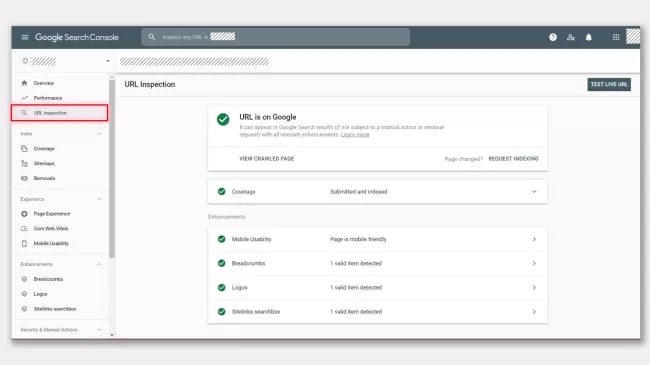Screen dimensions: 650x365
Task: Click the green check beside URL is on Google
Action: point(223,119)
